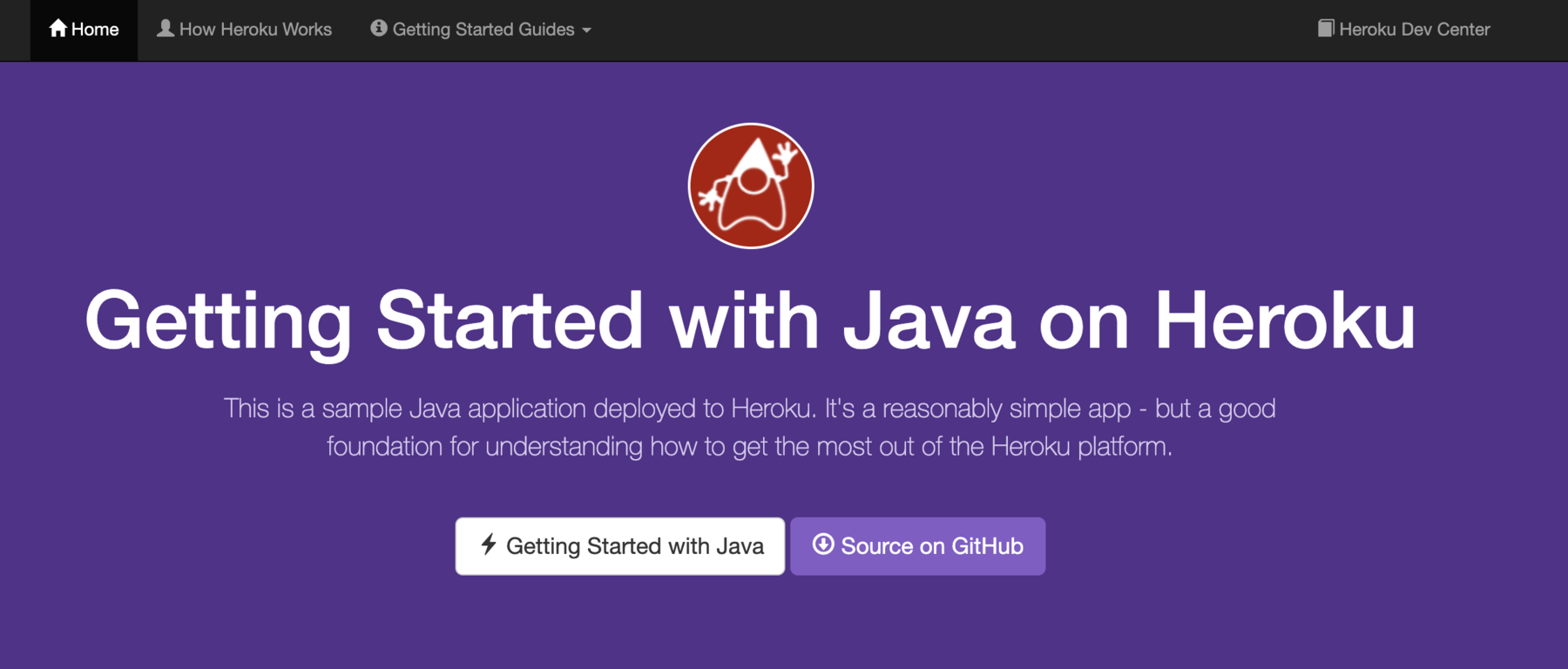
Task: Click the red Java Duke mascot logo
Action: tap(751, 186)
